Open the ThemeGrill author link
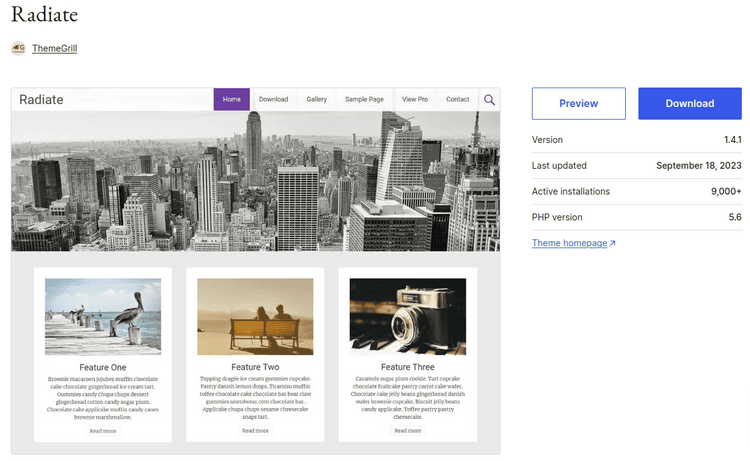 [54, 48]
